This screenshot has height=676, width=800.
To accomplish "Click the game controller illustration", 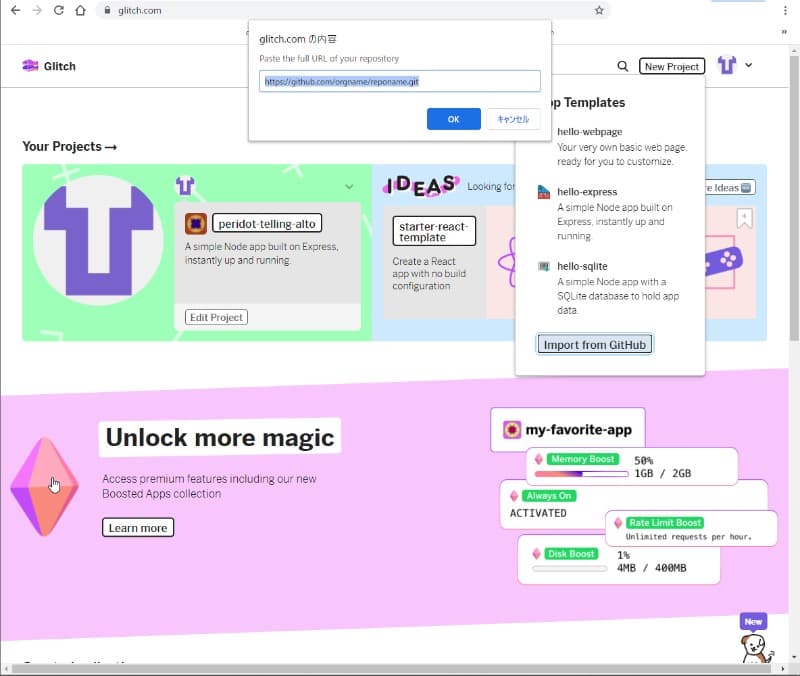I will tap(723, 261).
